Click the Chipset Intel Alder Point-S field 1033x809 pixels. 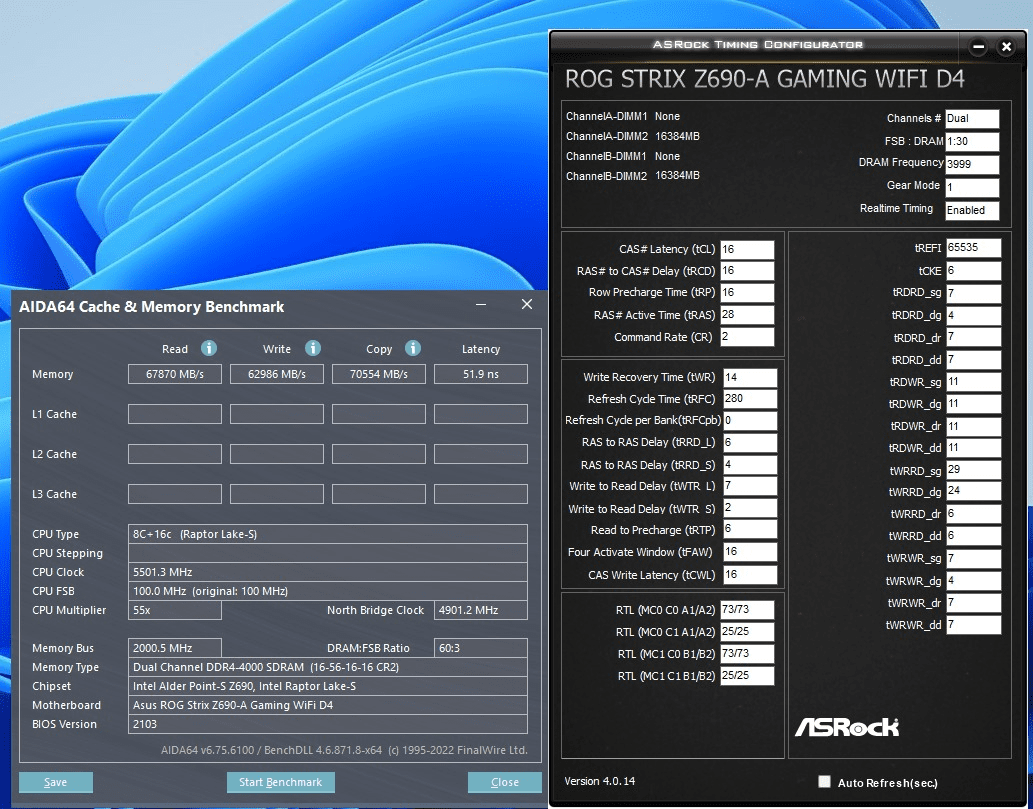click(328, 686)
